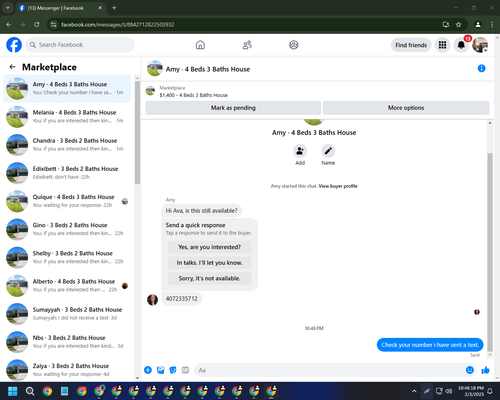This screenshot has width=500, height=400.
Task: Send 'In talks. I'll let you know.' response
Action: click(209, 263)
